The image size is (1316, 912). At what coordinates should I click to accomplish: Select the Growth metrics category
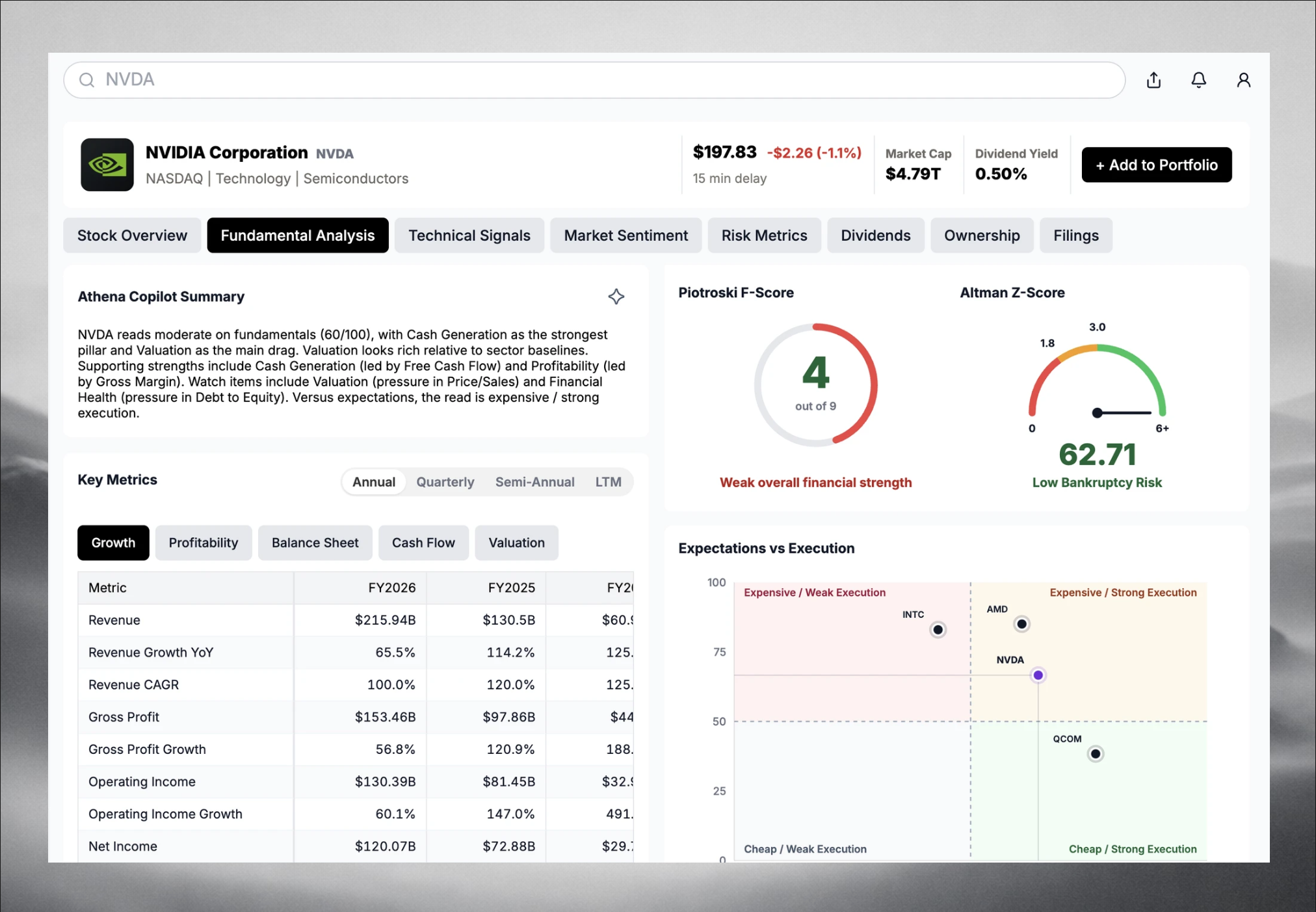click(x=113, y=543)
